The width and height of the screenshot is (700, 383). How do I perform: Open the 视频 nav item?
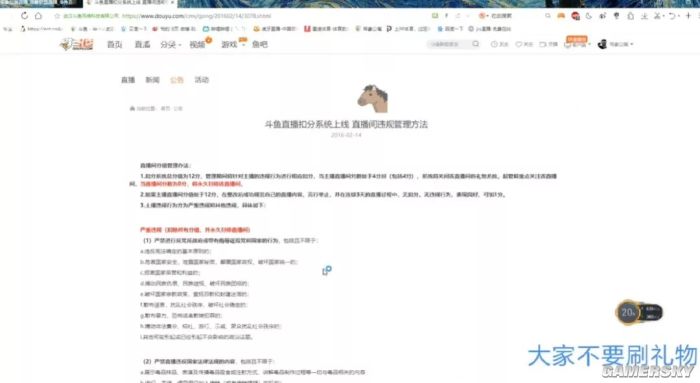198,44
